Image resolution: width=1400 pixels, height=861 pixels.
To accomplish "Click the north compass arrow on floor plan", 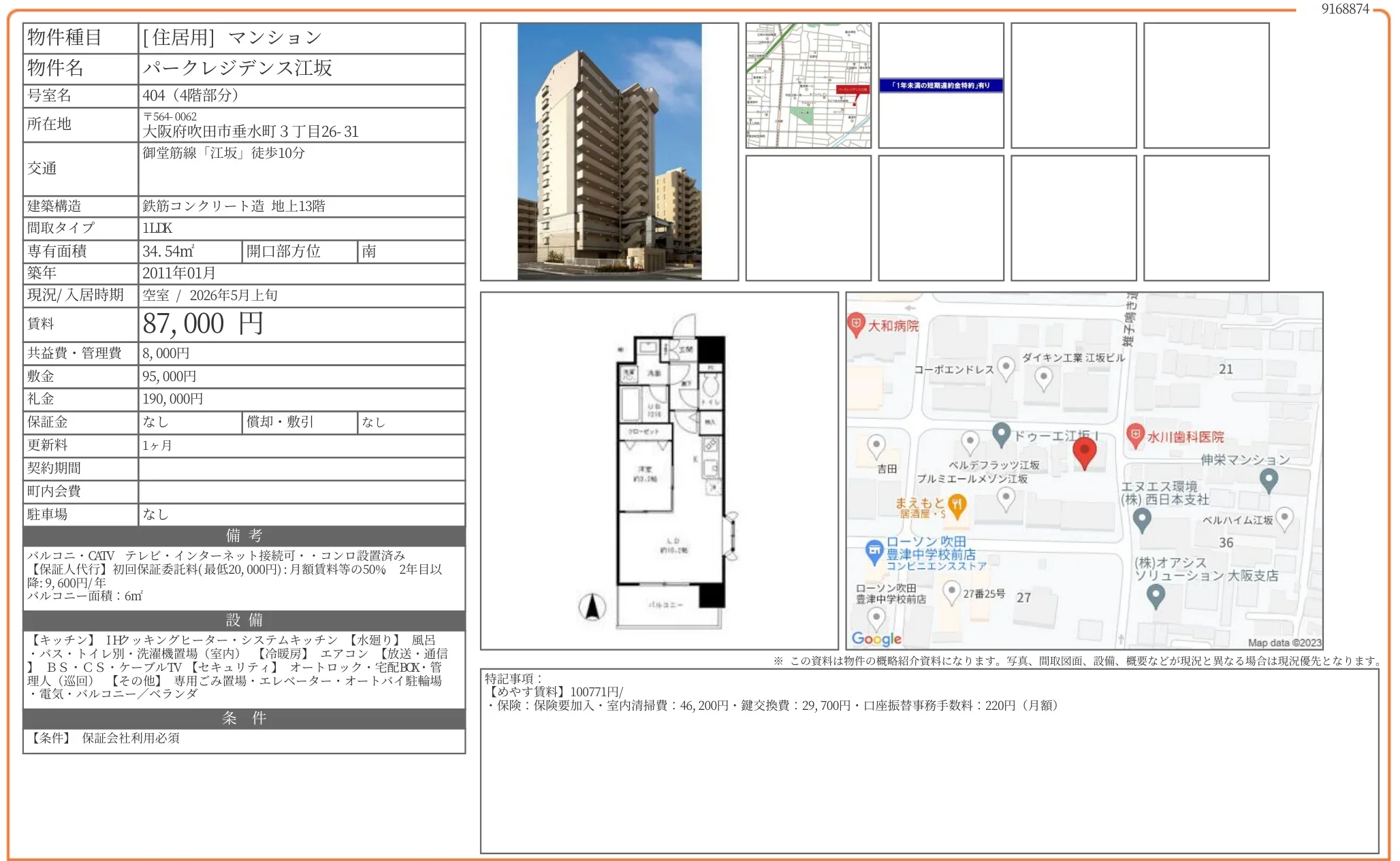I will coord(592,606).
